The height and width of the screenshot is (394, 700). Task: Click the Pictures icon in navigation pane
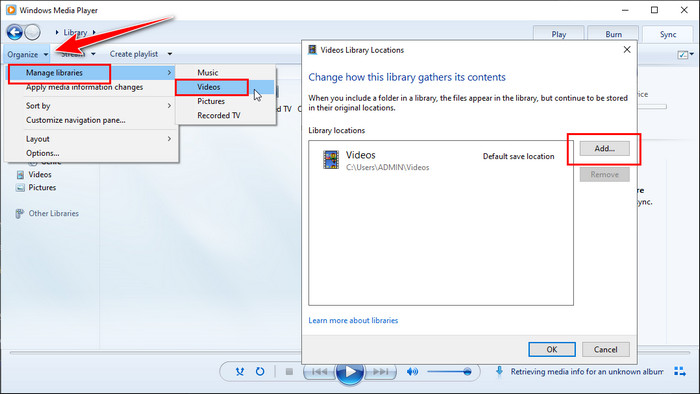pos(20,188)
